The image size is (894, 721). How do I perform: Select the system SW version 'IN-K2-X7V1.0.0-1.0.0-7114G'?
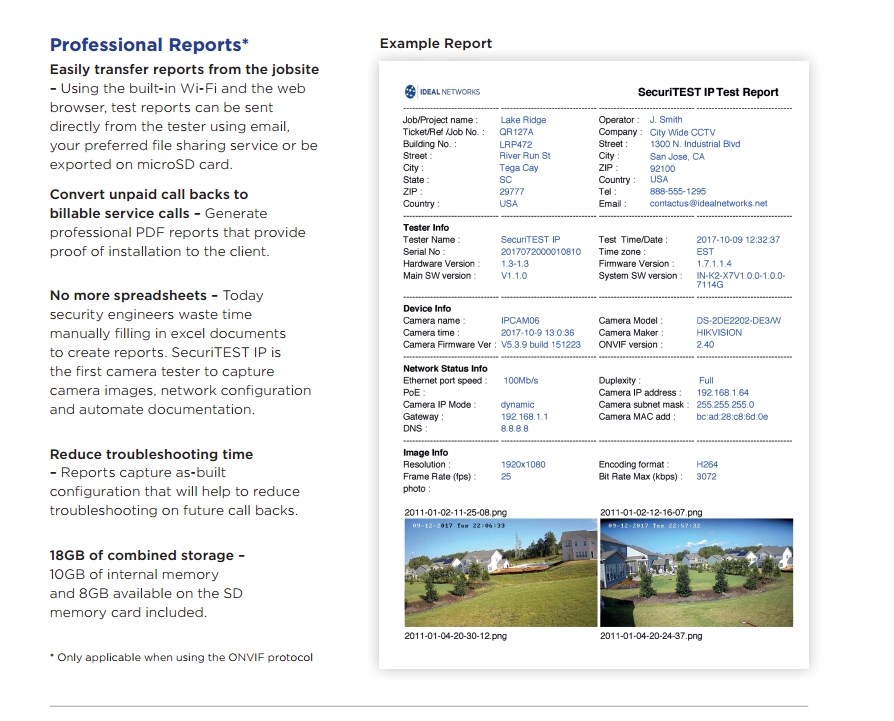[741, 280]
